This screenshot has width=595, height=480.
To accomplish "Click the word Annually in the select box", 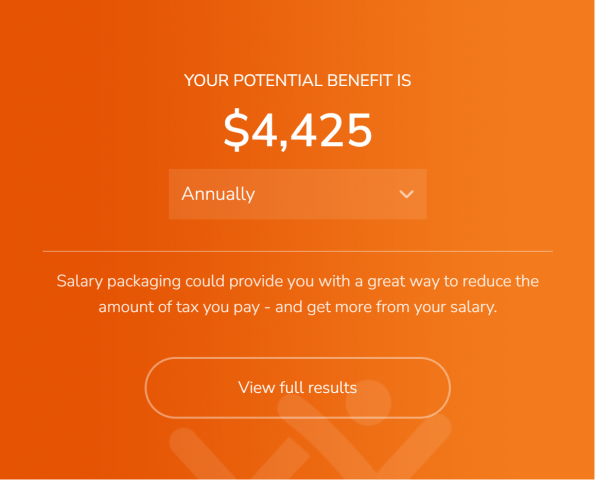I will click(x=218, y=194).
